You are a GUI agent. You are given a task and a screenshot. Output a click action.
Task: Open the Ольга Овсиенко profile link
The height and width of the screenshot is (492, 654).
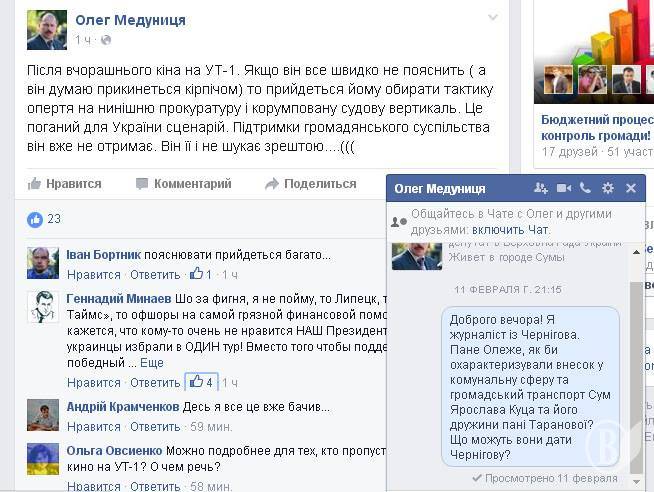[114, 451]
